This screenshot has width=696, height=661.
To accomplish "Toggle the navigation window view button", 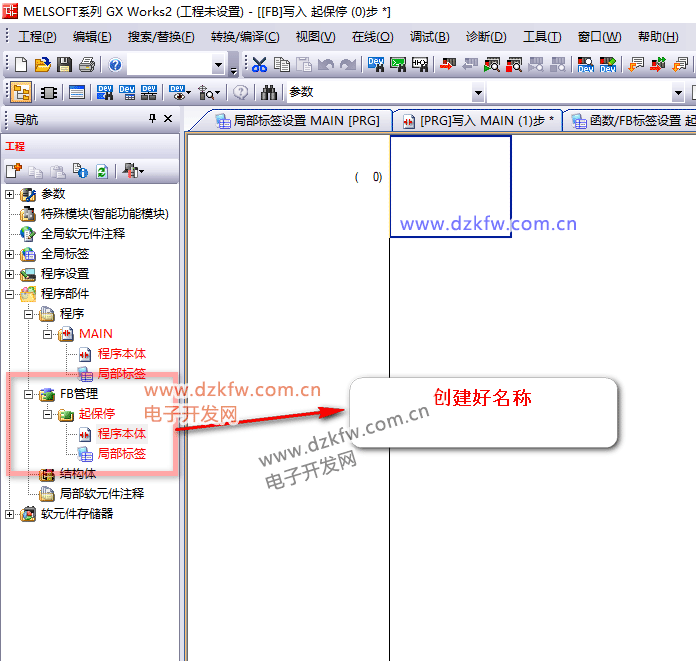I will pos(21,92).
